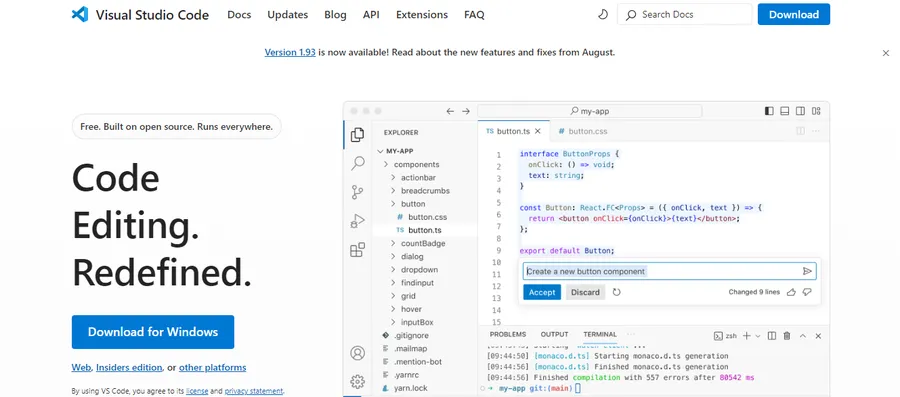Open Run and Debug icon in activity bar
900x397 pixels.
click(x=357, y=221)
